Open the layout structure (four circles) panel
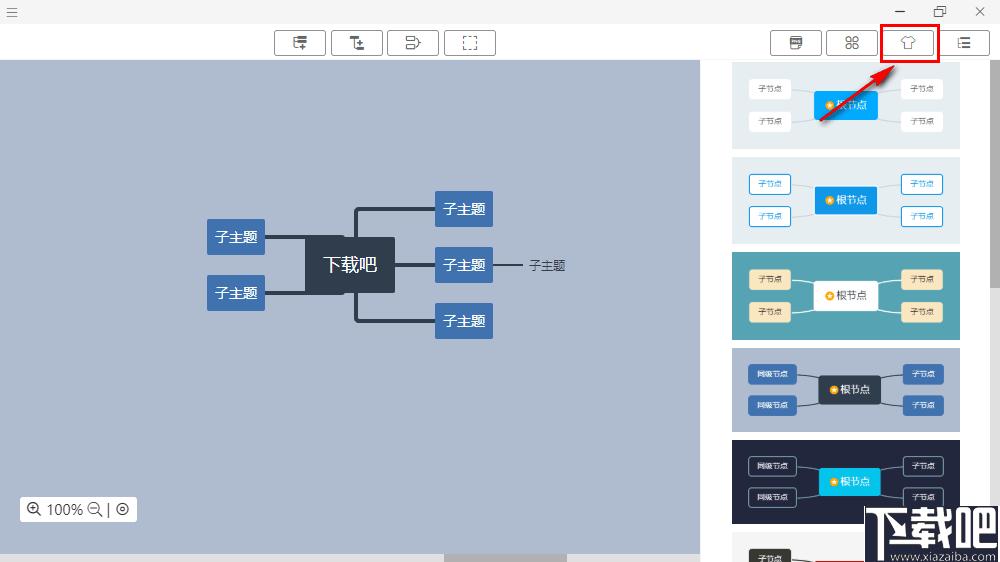The width and height of the screenshot is (1000, 562). click(x=852, y=43)
